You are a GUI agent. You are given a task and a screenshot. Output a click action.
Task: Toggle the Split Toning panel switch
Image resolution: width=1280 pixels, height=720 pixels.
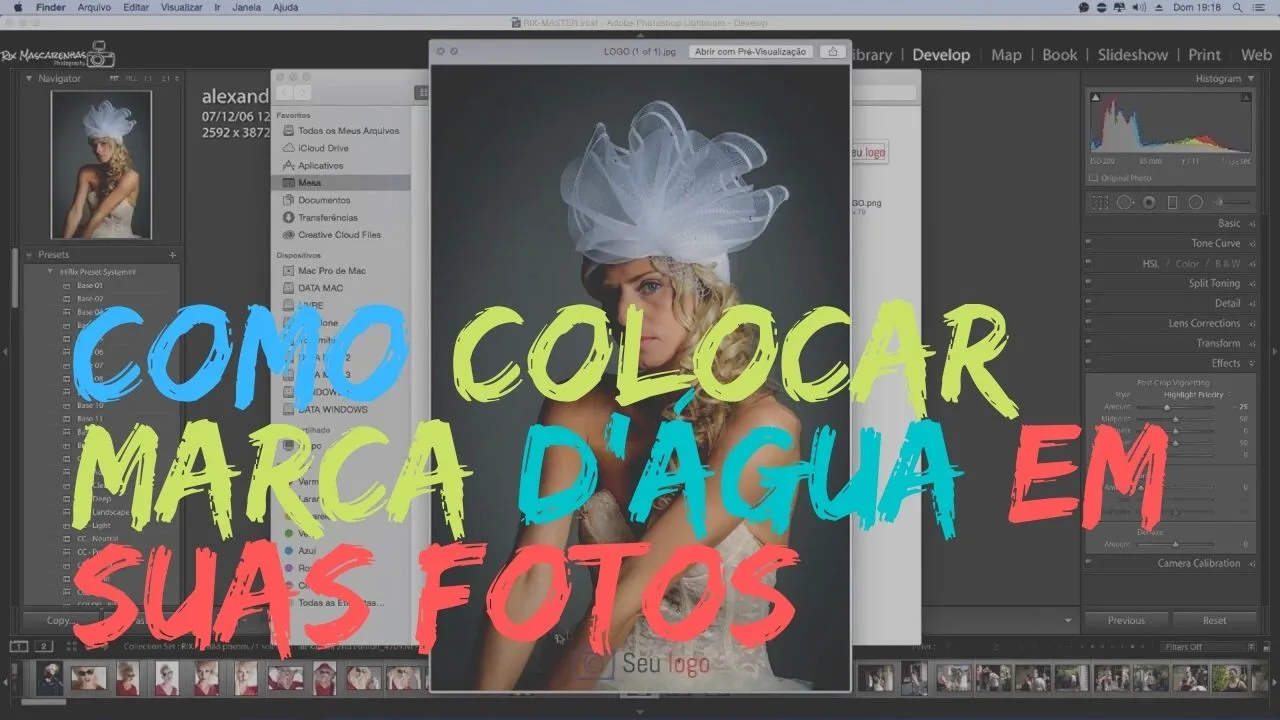[1088, 283]
